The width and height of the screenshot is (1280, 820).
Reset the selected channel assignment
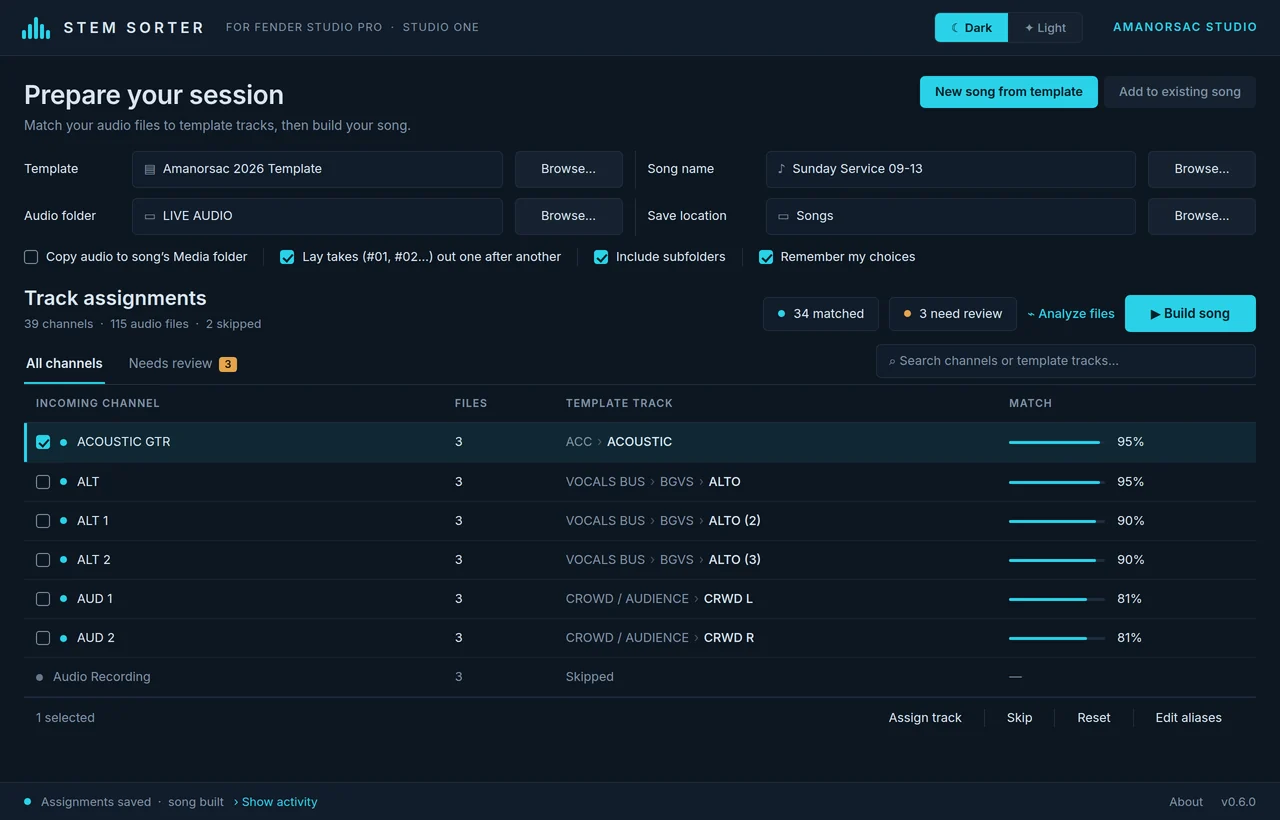coord(1094,718)
